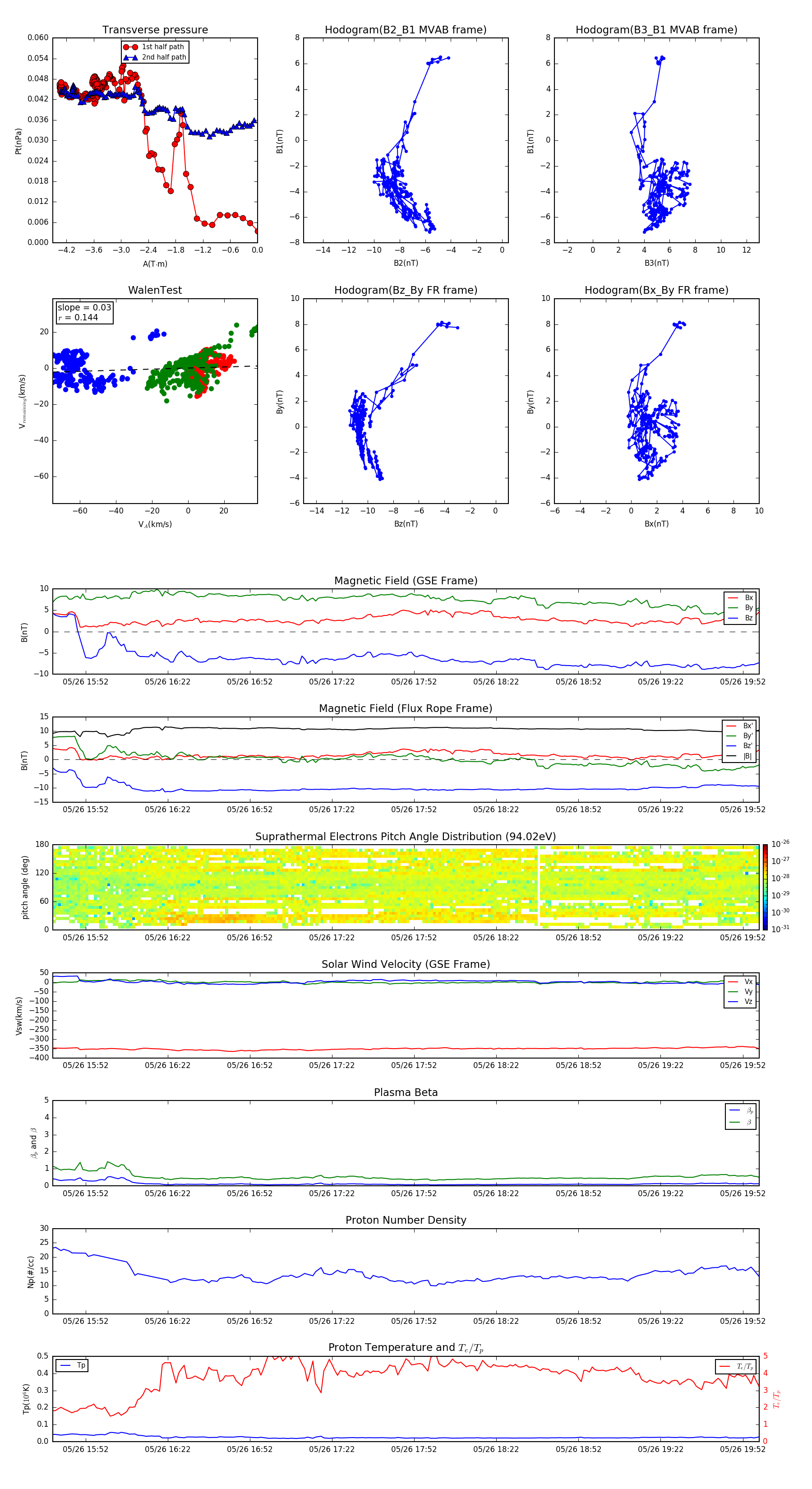812x1489 pixels.
Task: Click the Bx legend entry in GSE magnetic field plot
Action: pyautogui.click(x=740, y=598)
